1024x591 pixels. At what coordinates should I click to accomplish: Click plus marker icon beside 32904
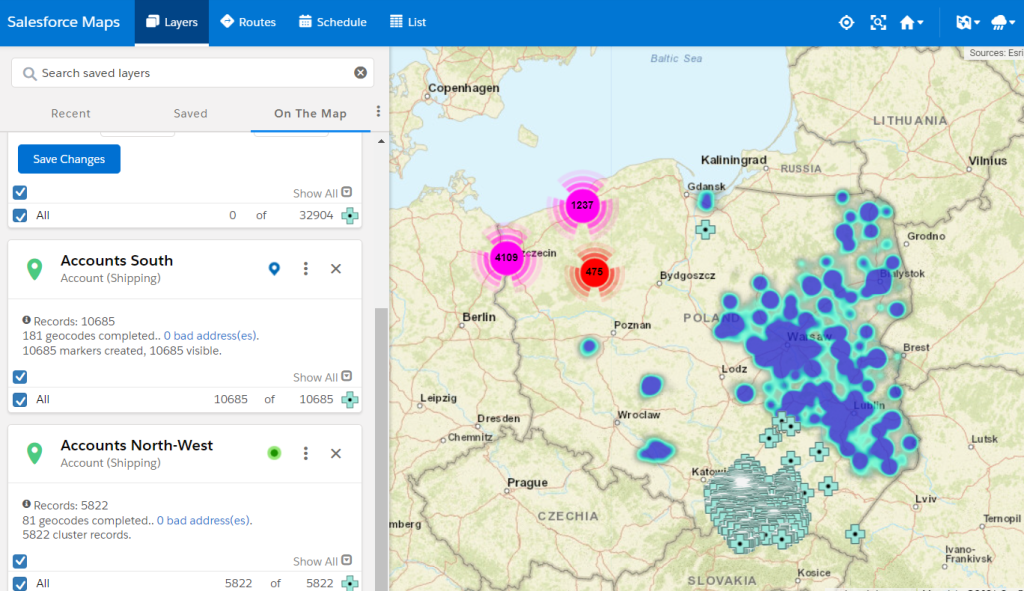coord(350,216)
